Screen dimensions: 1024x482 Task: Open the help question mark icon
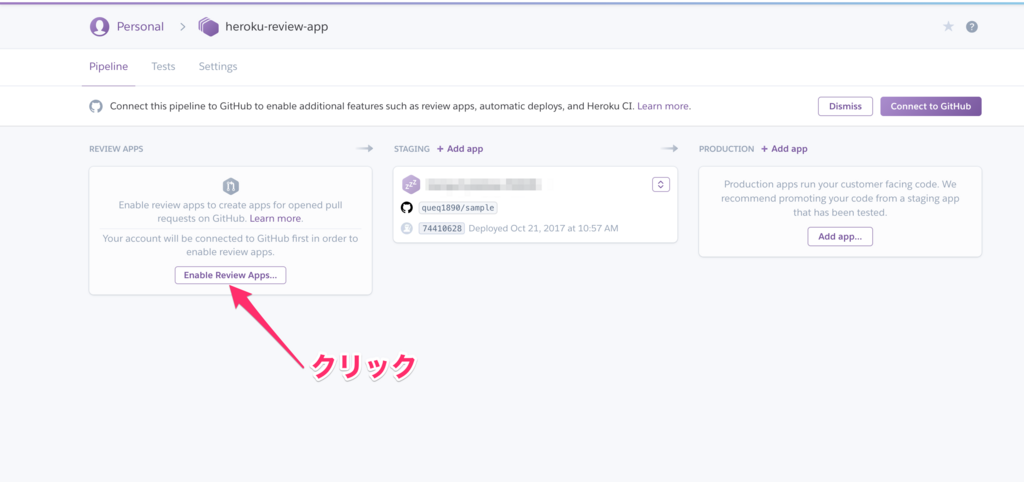(972, 27)
